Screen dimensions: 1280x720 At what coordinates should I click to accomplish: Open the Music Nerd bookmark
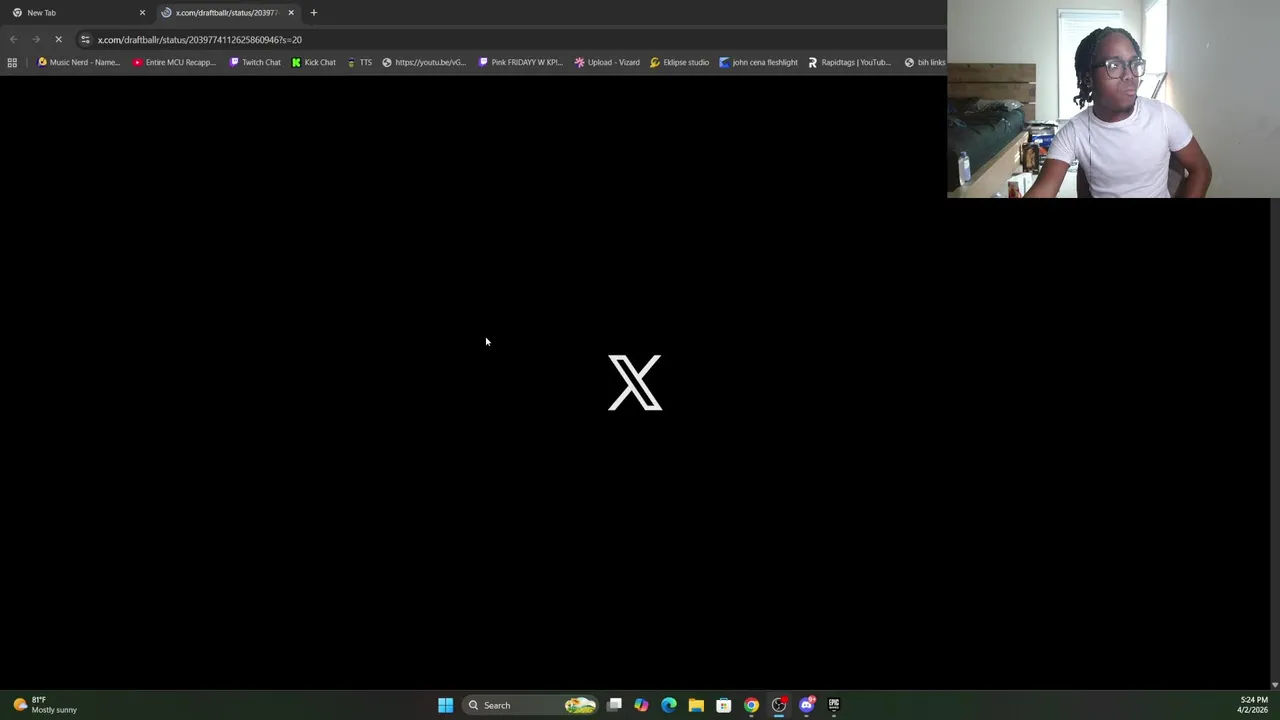(x=78, y=62)
